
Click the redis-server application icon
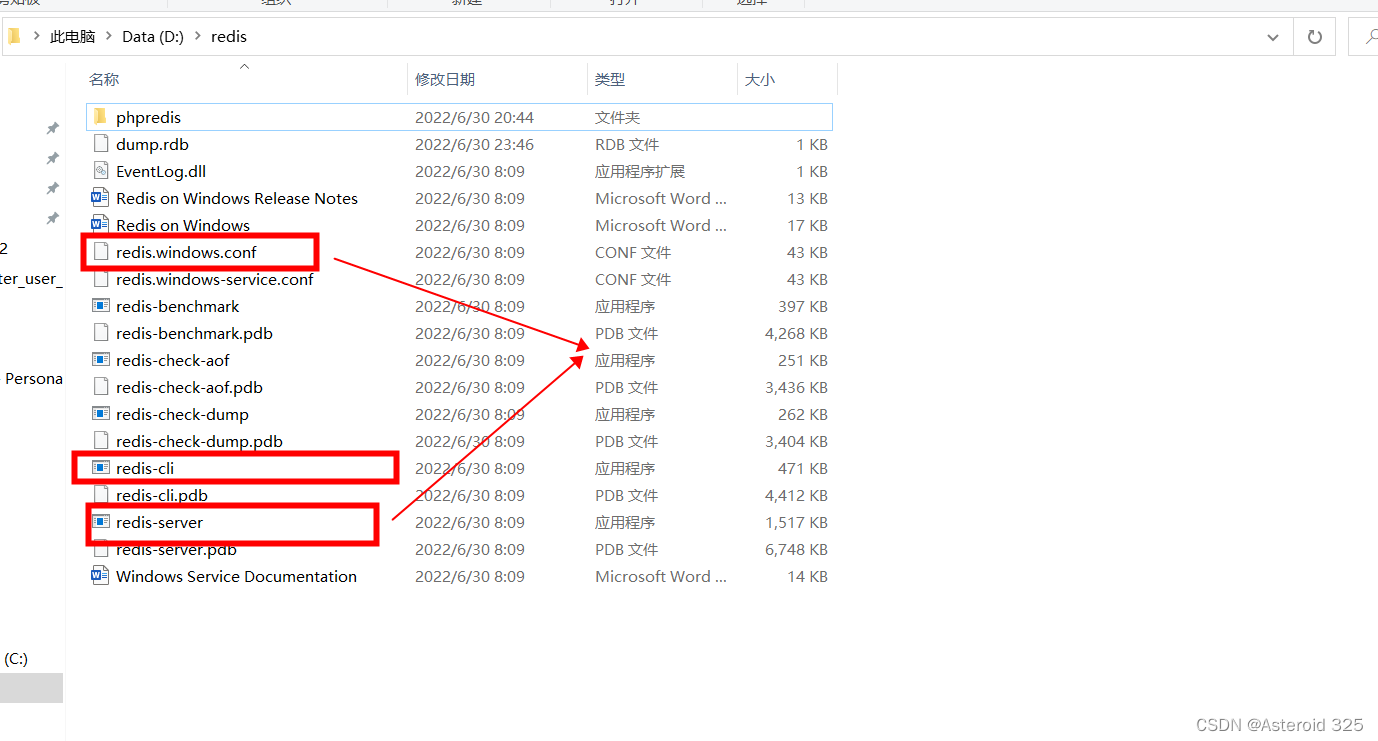[x=100, y=522]
